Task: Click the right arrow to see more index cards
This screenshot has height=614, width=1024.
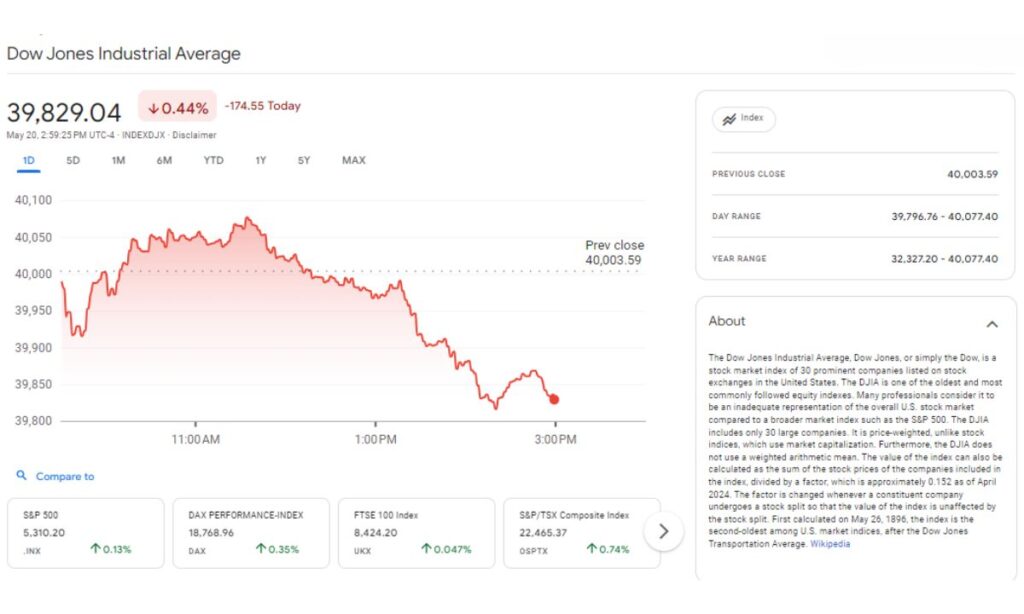Action: pyautogui.click(x=664, y=532)
